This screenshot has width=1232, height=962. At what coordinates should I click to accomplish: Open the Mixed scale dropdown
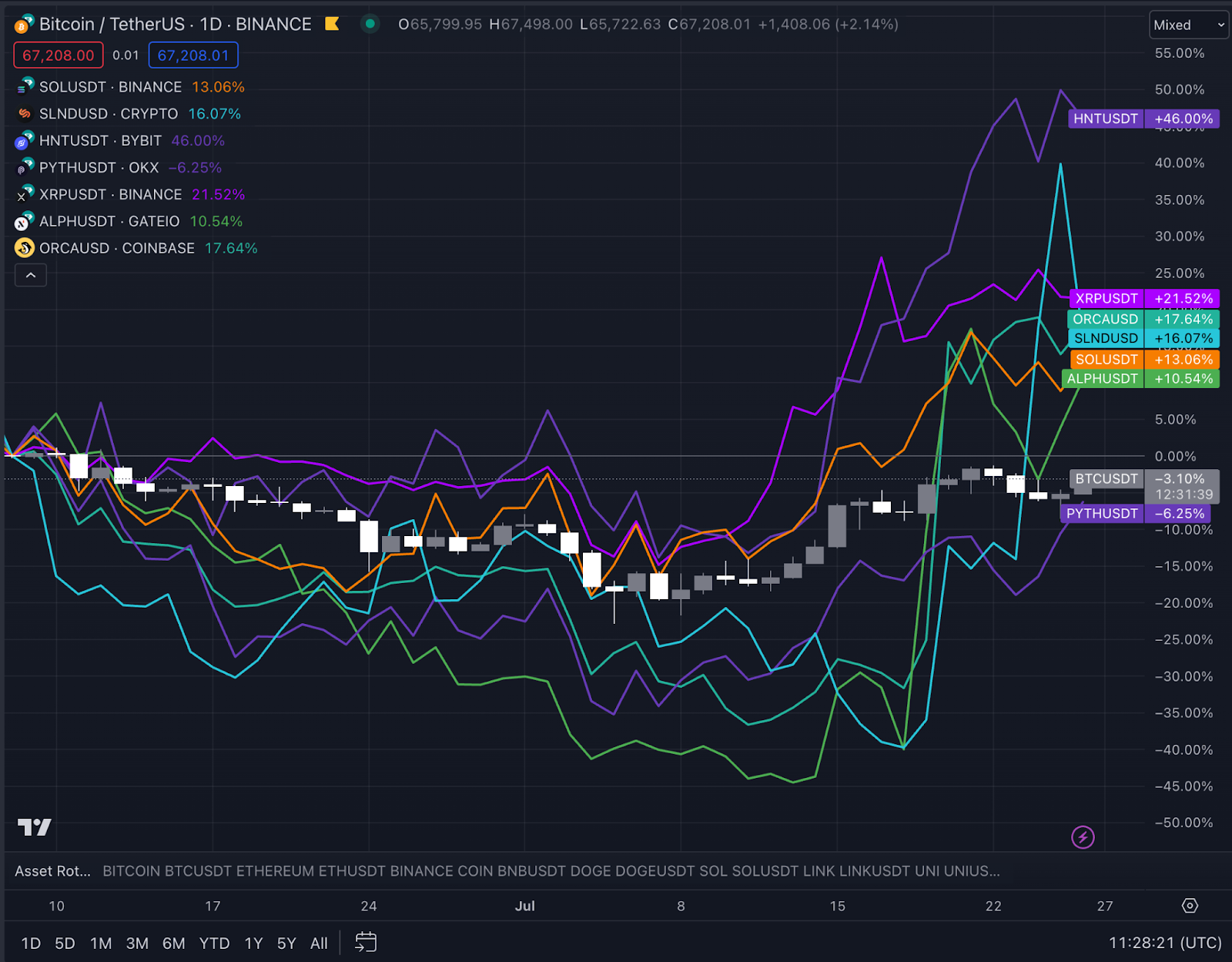1188,25
